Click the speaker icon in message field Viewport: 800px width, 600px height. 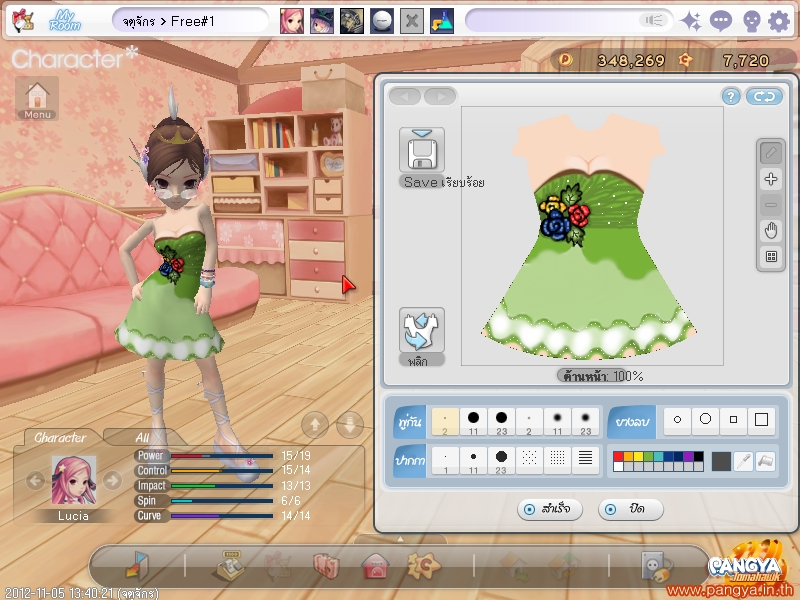(x=654, y=21)
